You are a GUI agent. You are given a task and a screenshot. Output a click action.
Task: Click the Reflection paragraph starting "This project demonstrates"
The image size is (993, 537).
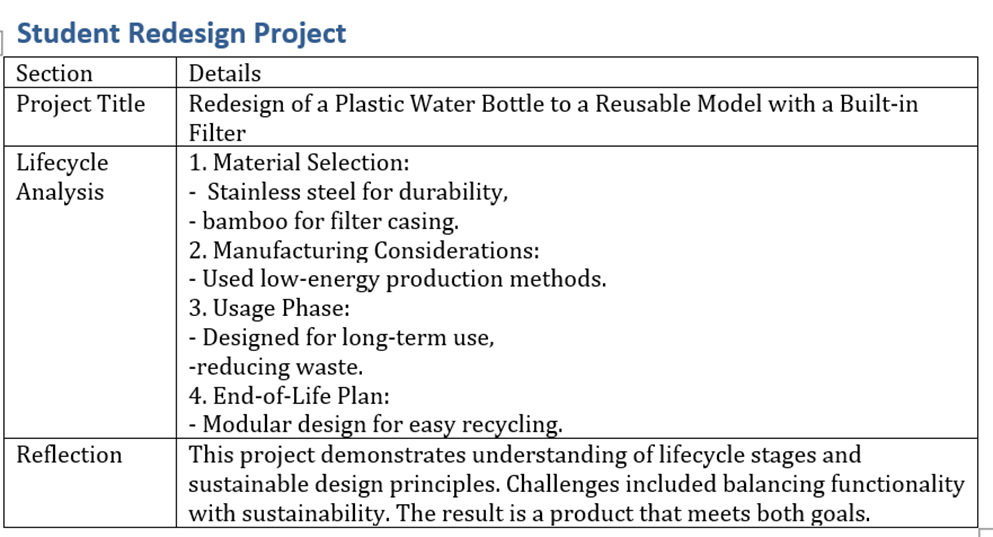(x=576, y=484)
